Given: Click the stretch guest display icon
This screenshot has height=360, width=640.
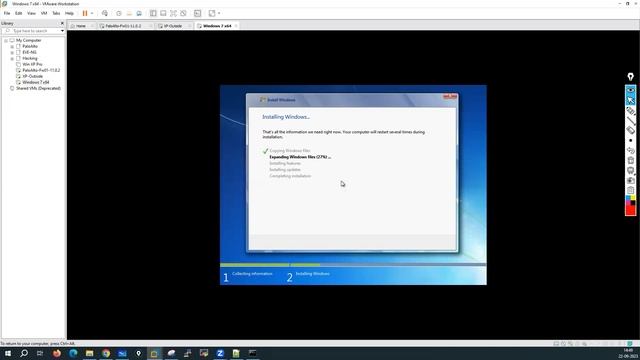Looking at the screenshot, I should [212, 13].
